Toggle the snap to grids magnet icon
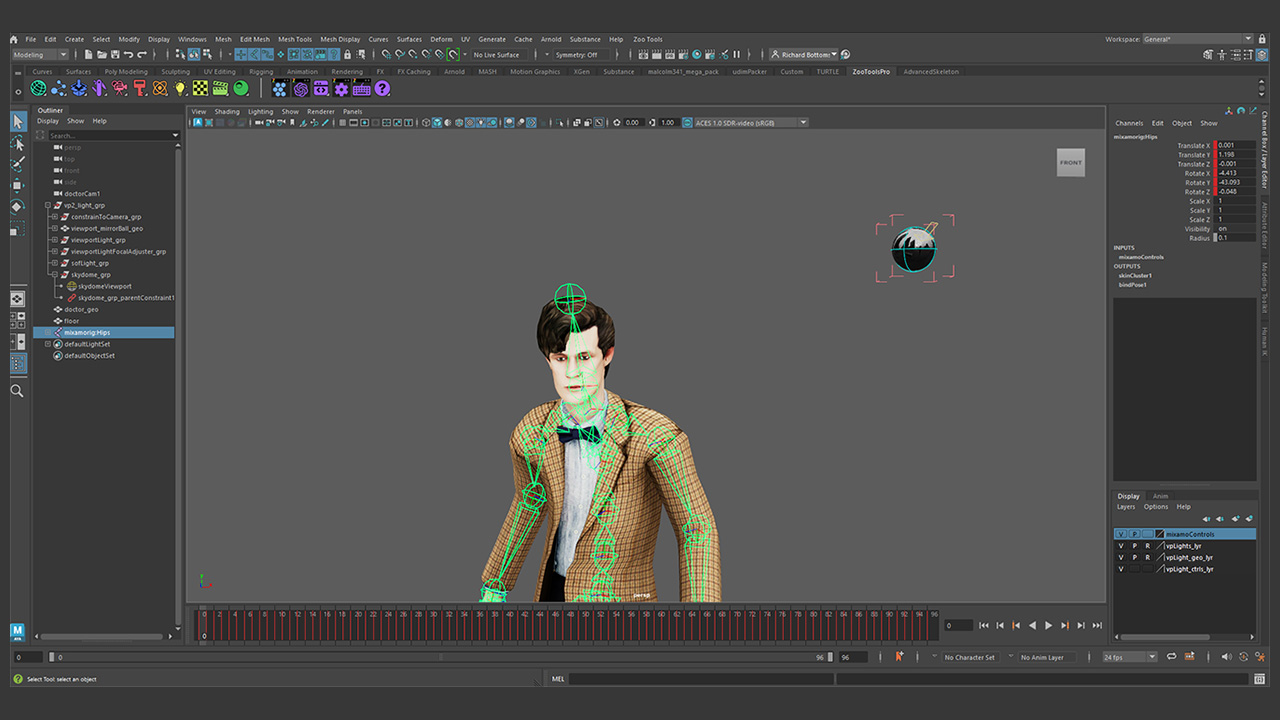The image size is (1280, 720). 385,54
